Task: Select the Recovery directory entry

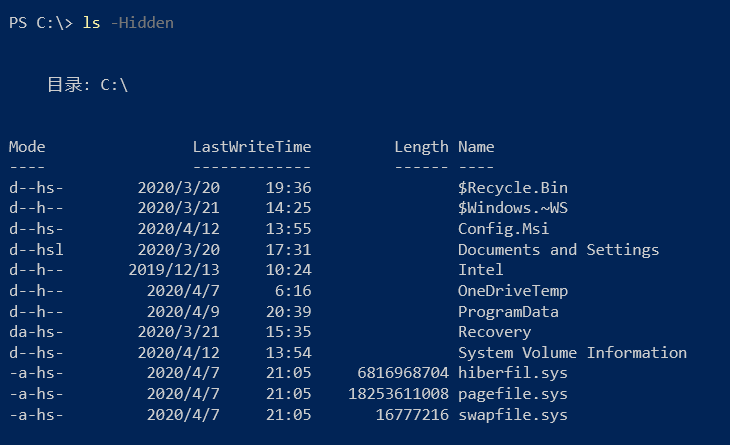Action: click(494, 332)
